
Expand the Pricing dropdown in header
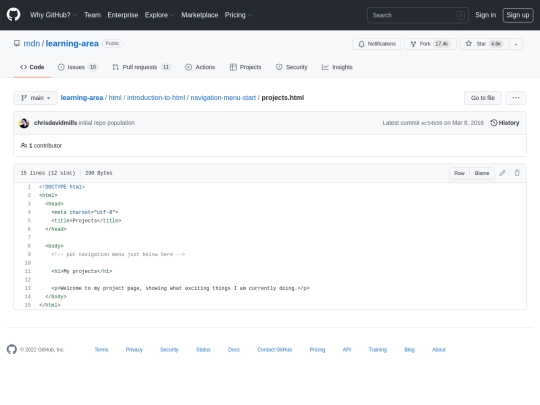(x=238, y=15)
